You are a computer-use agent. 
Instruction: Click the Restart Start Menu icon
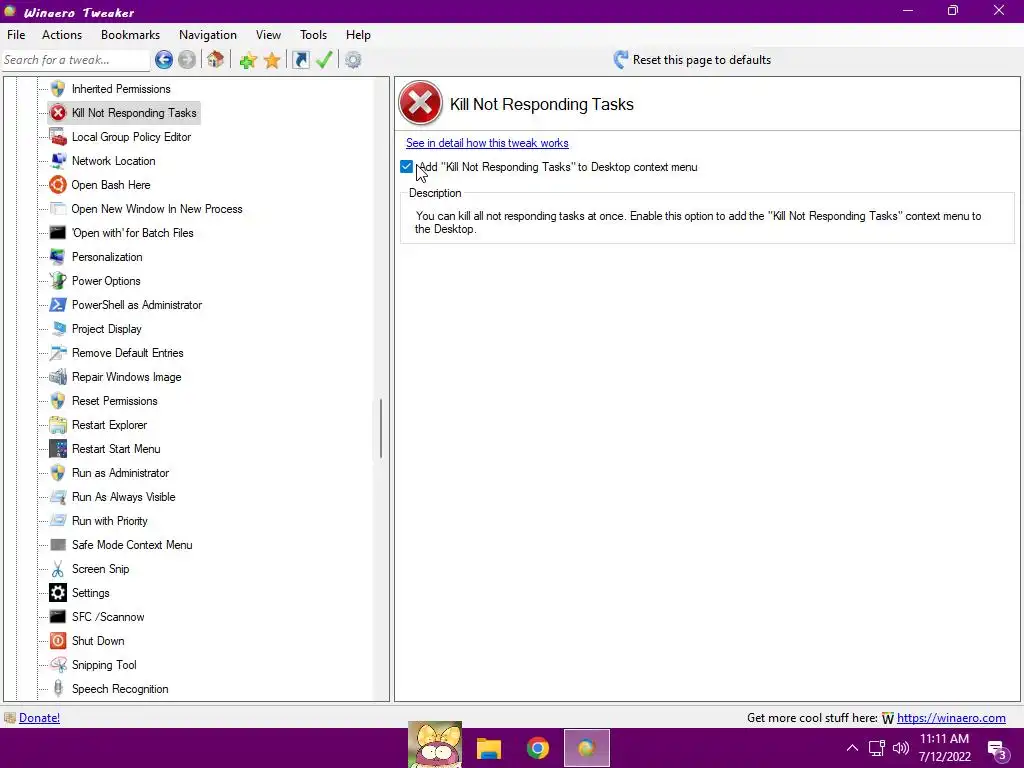[x=58, y=449]
